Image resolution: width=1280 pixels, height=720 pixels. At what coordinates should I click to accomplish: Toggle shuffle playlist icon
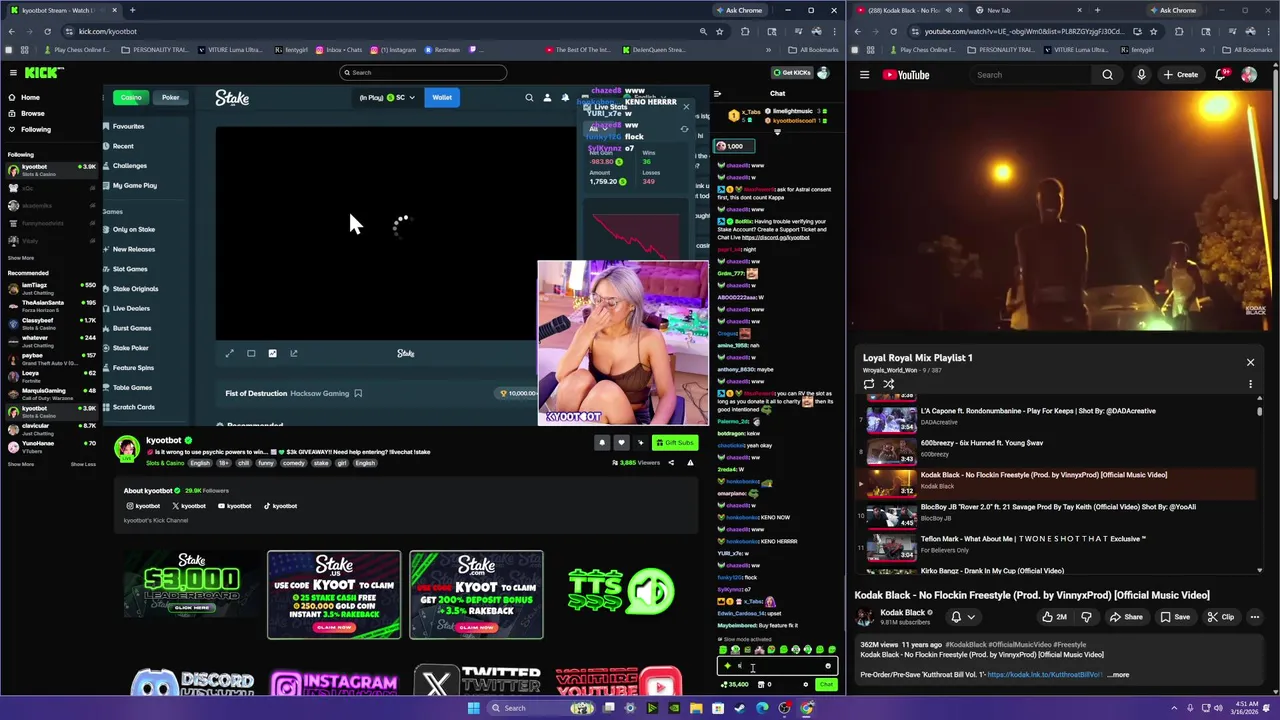click(x=888, y=384)
